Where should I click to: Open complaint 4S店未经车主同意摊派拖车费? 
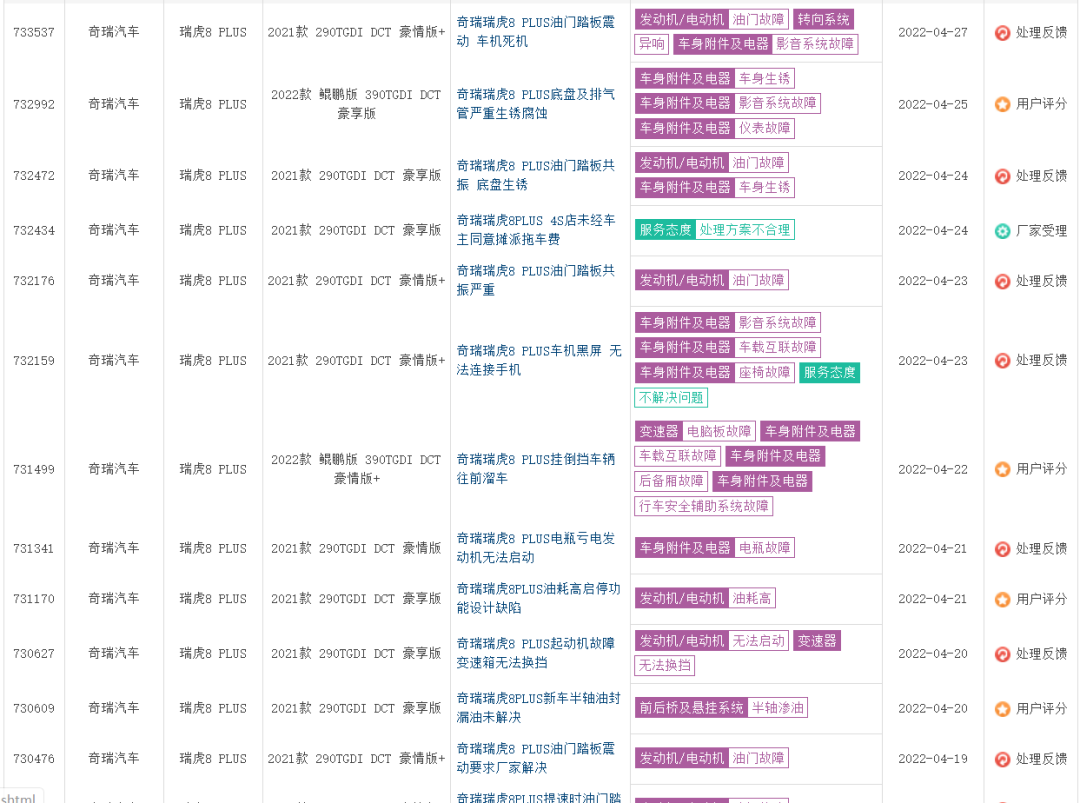click(x=535, y=230)
